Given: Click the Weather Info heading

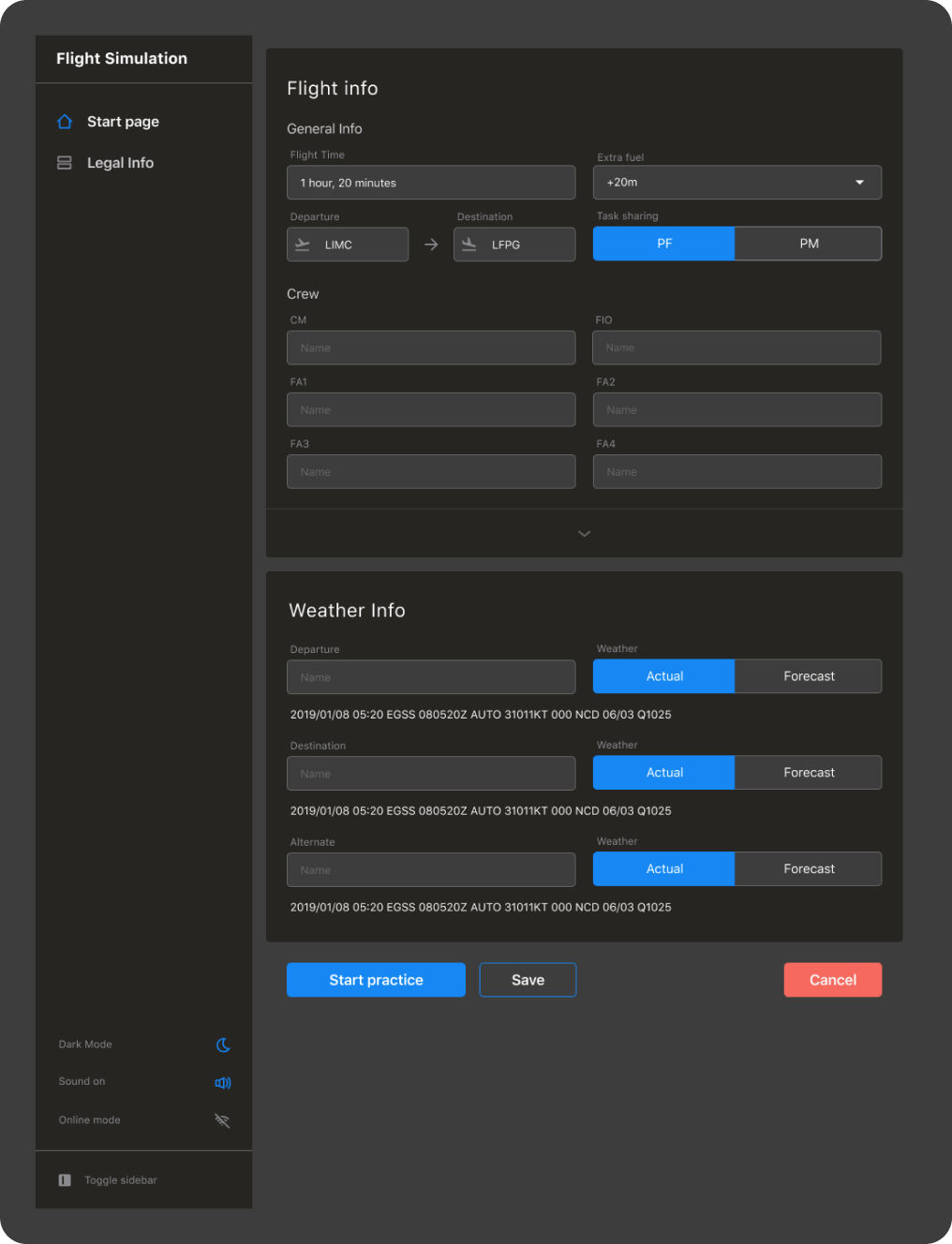Looking at the screenshot, I should [x=348, y=611].
